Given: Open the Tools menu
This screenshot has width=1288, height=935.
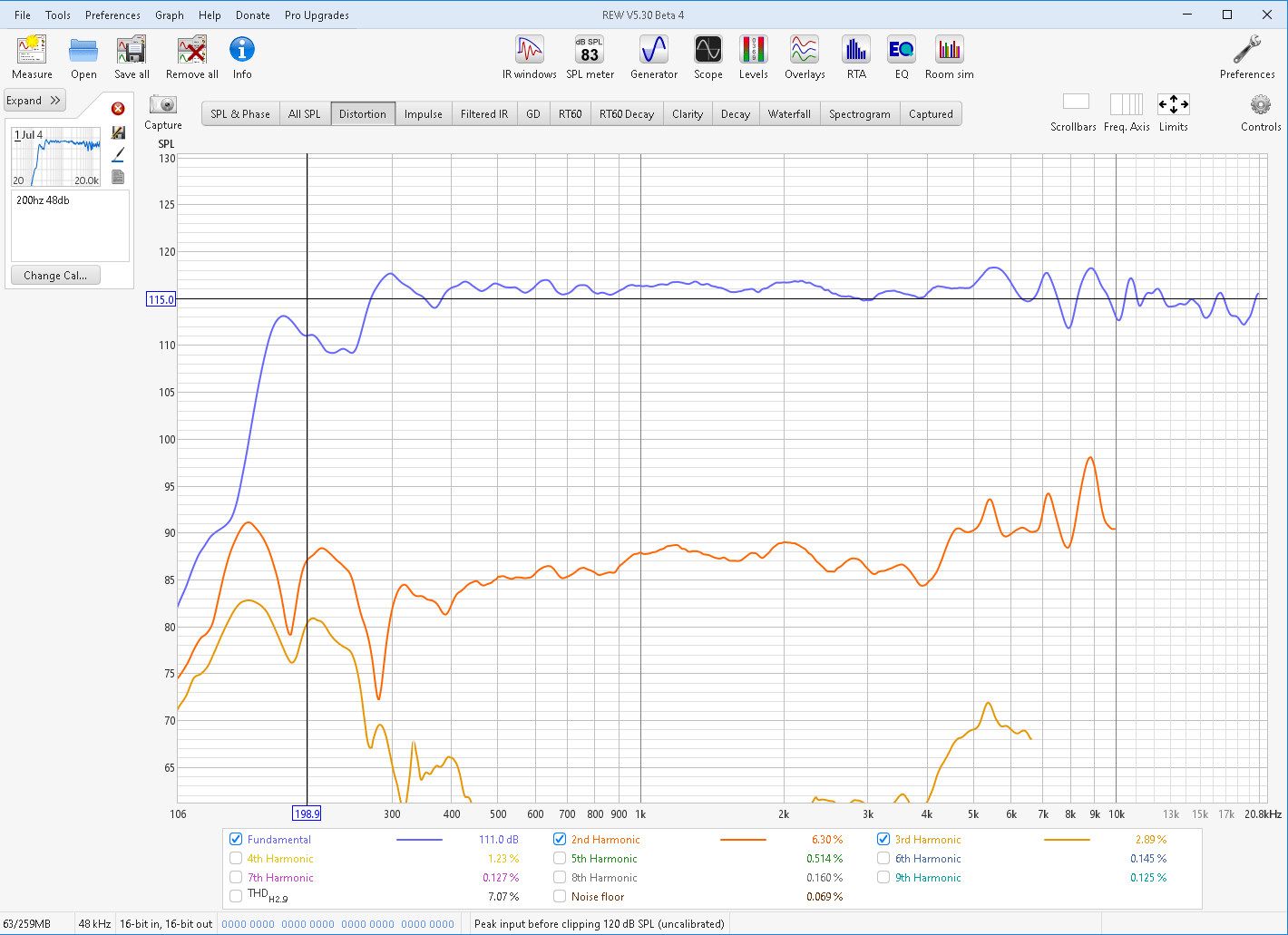Looking at the screenshot, I should point(58,15).
